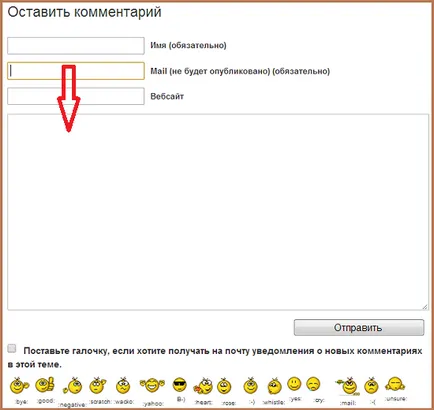Tick the new-comment email notifications checkbox
The width and height of the screenshot is (434, 410).
click(12, 349)
